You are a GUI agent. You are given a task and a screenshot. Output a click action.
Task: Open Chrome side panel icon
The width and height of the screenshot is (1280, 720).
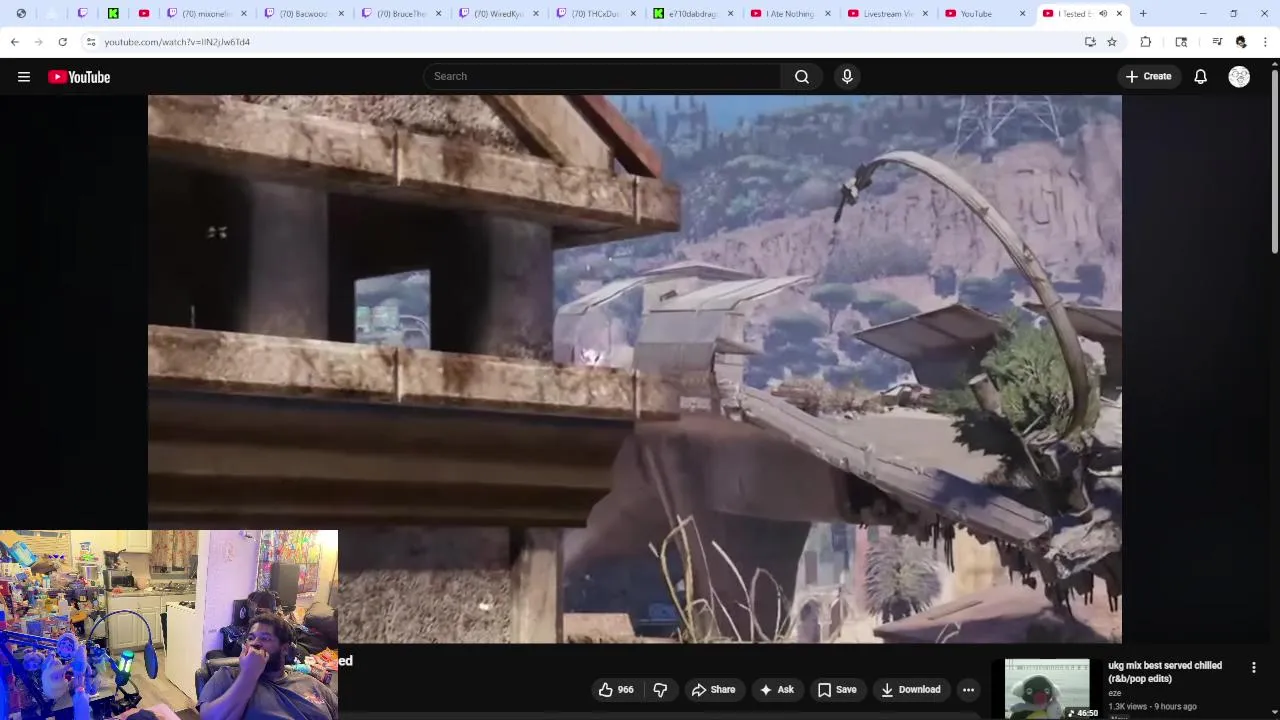click(x=1181, y=42)
